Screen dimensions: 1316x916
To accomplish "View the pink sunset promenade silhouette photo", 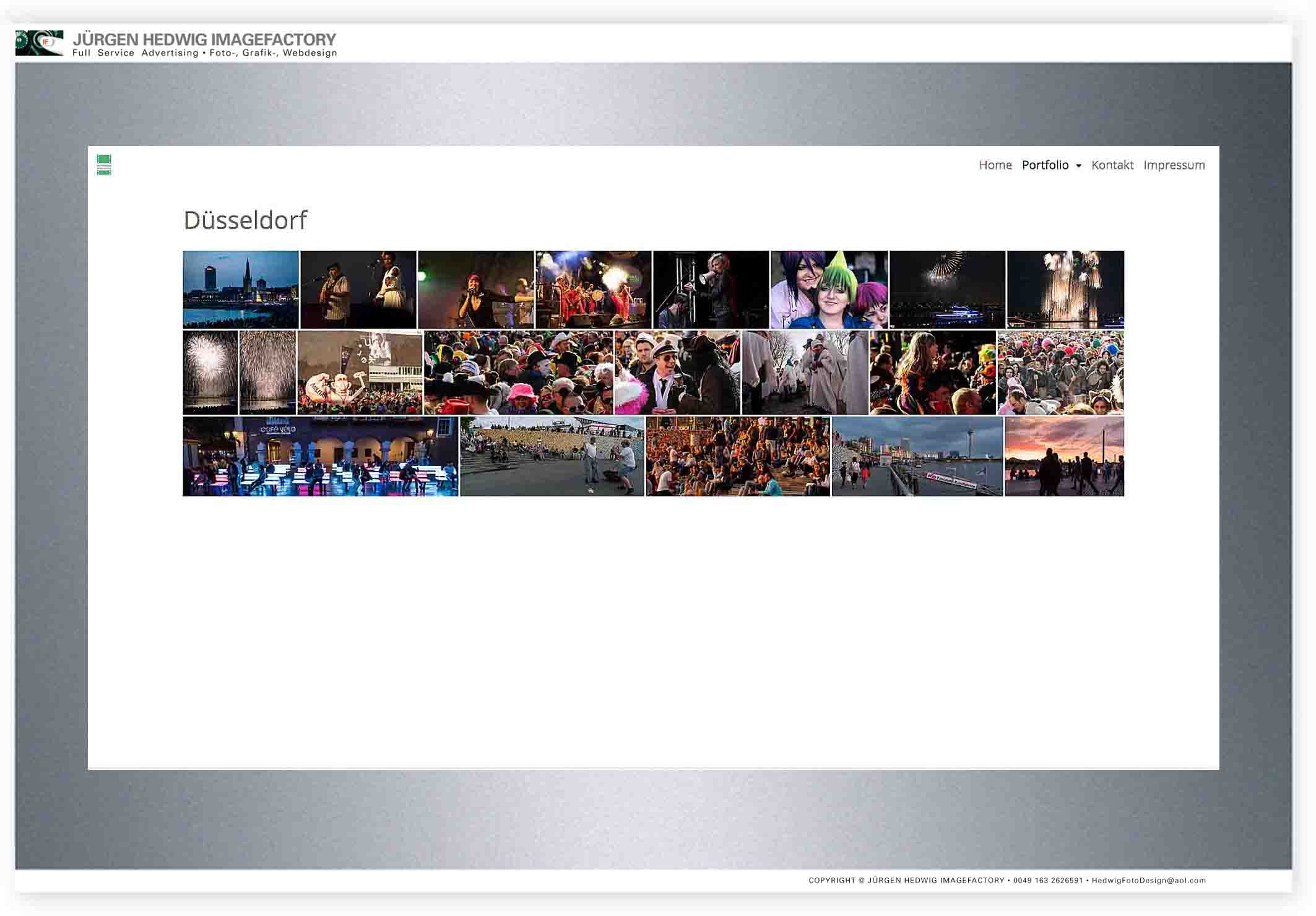I will (1064, 456).
